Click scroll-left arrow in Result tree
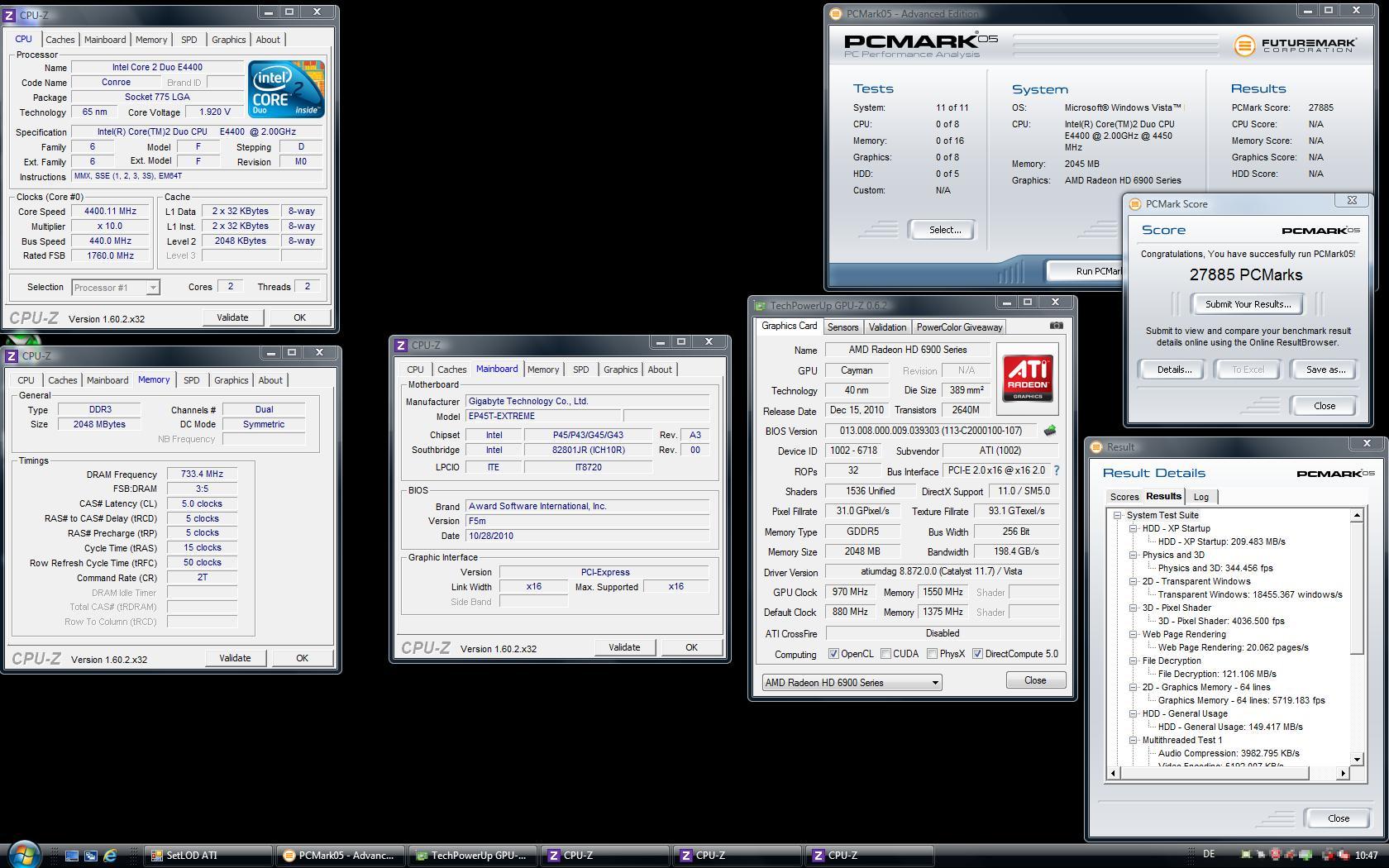The height and width of the screenshot is (868, 1389). click(x=1113, y=773)
